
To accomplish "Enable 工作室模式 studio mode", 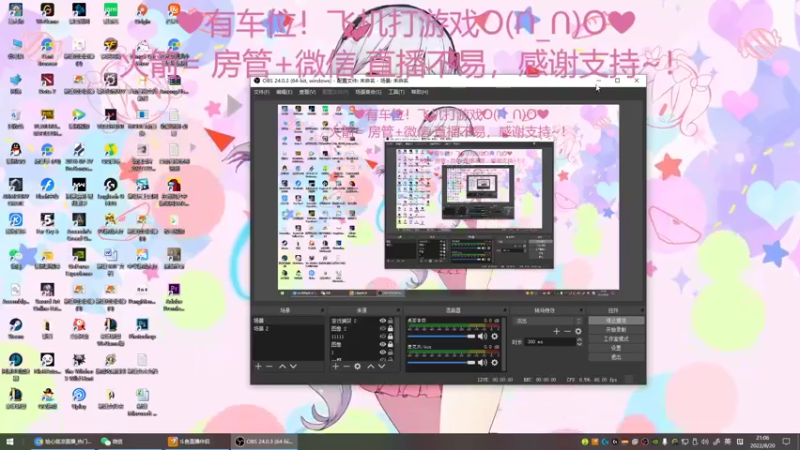I will [x=616, y=339].
